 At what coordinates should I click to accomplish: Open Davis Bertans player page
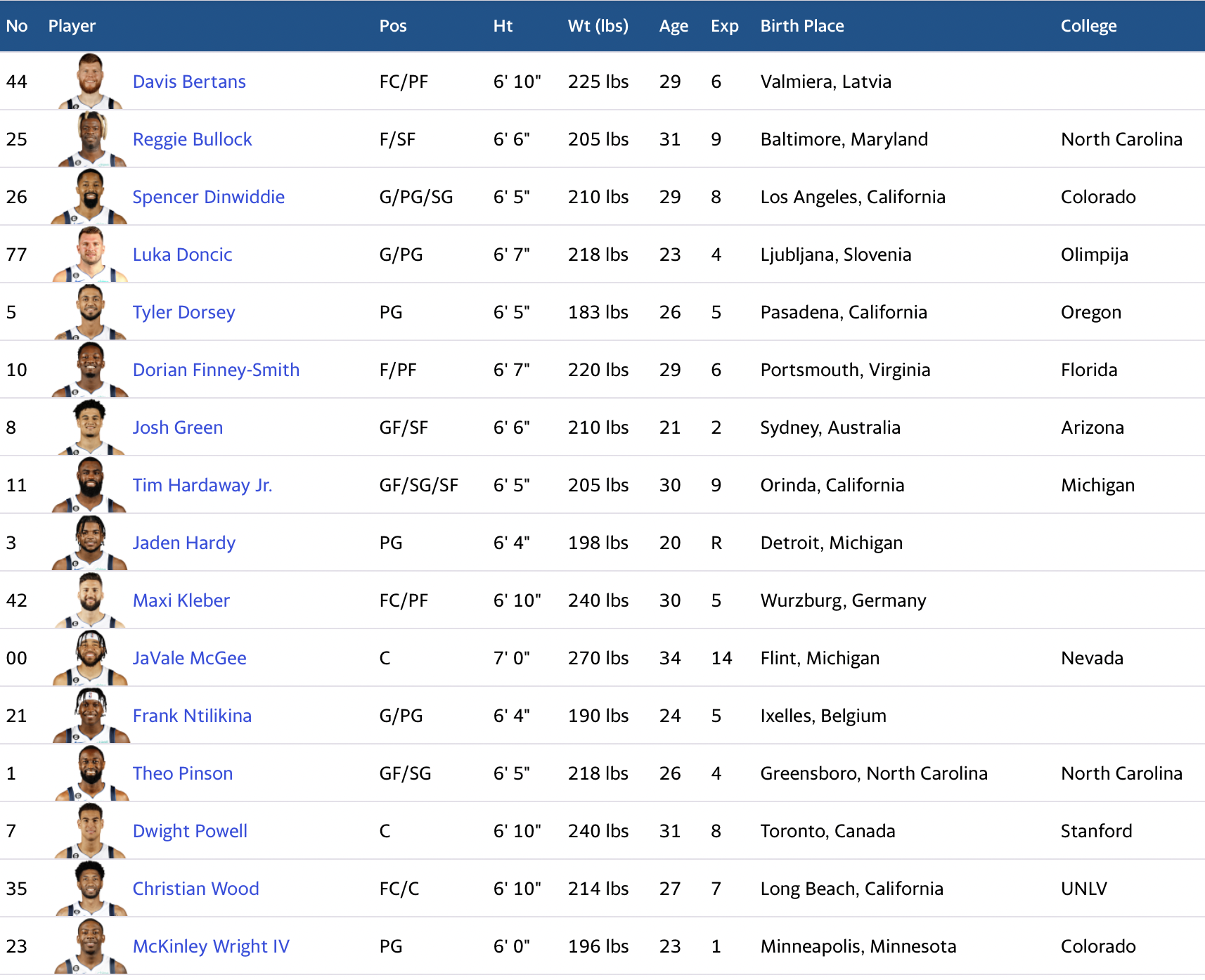(x=189, y=82)
